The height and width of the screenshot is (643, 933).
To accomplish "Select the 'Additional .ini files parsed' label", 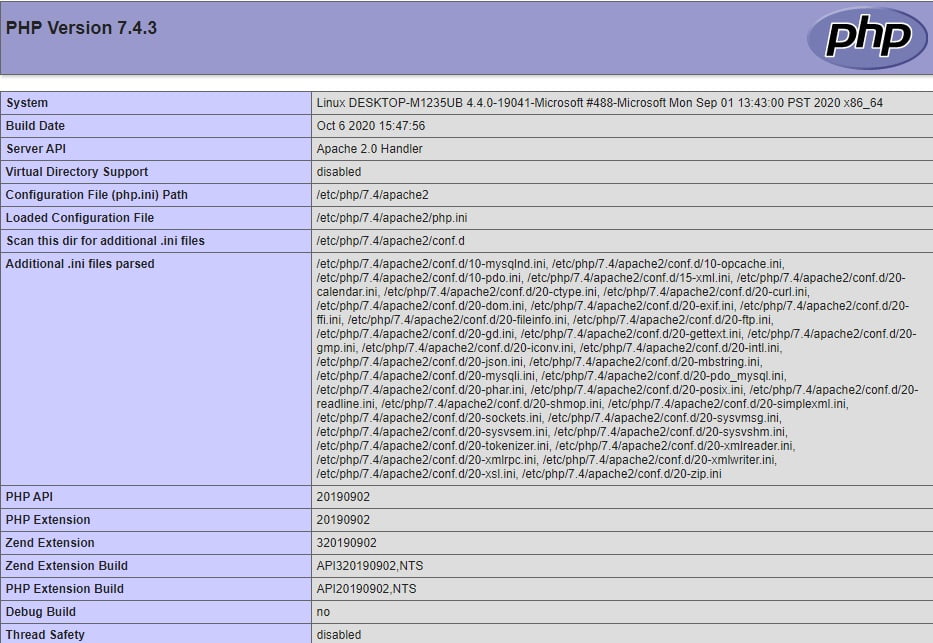I will click(x=80, y=264).
